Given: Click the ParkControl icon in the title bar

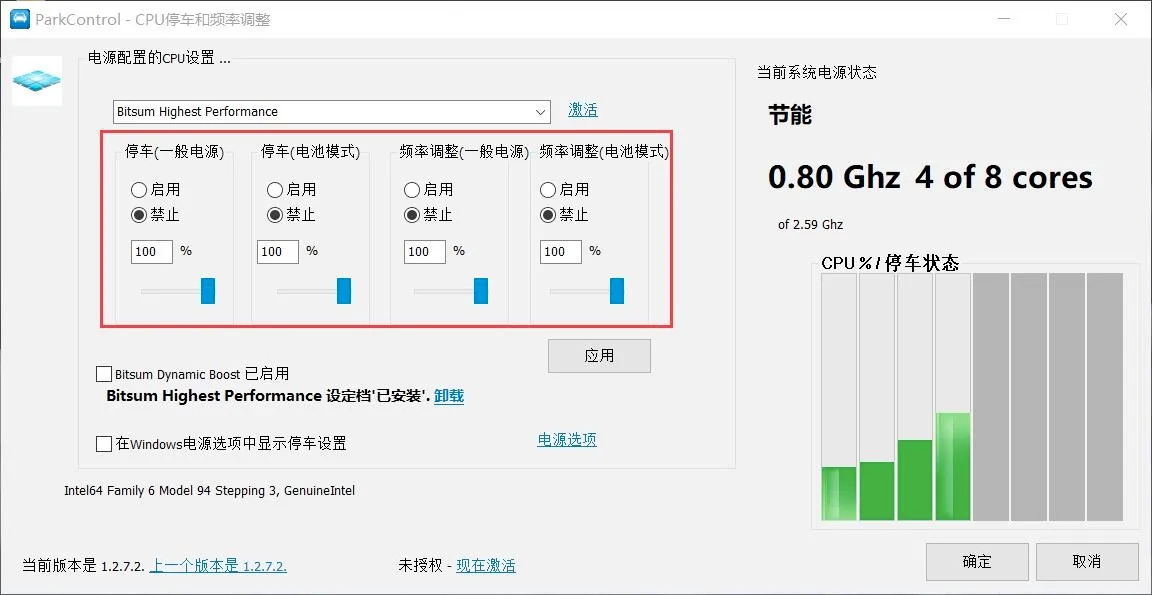Looking at the screenshot, I should (18, 19).
